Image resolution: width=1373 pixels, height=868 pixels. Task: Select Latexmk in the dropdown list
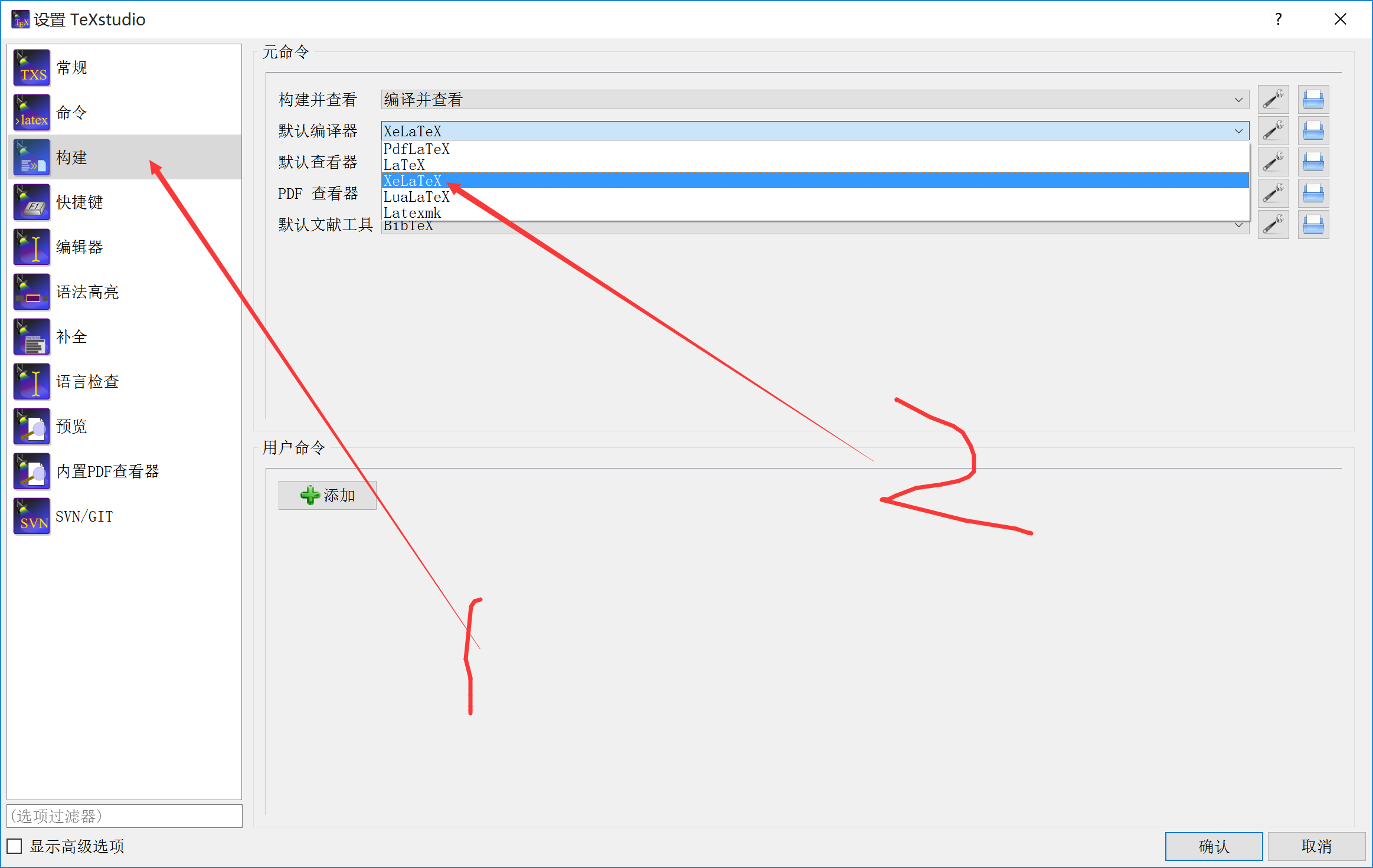click(x=412, y=213)
